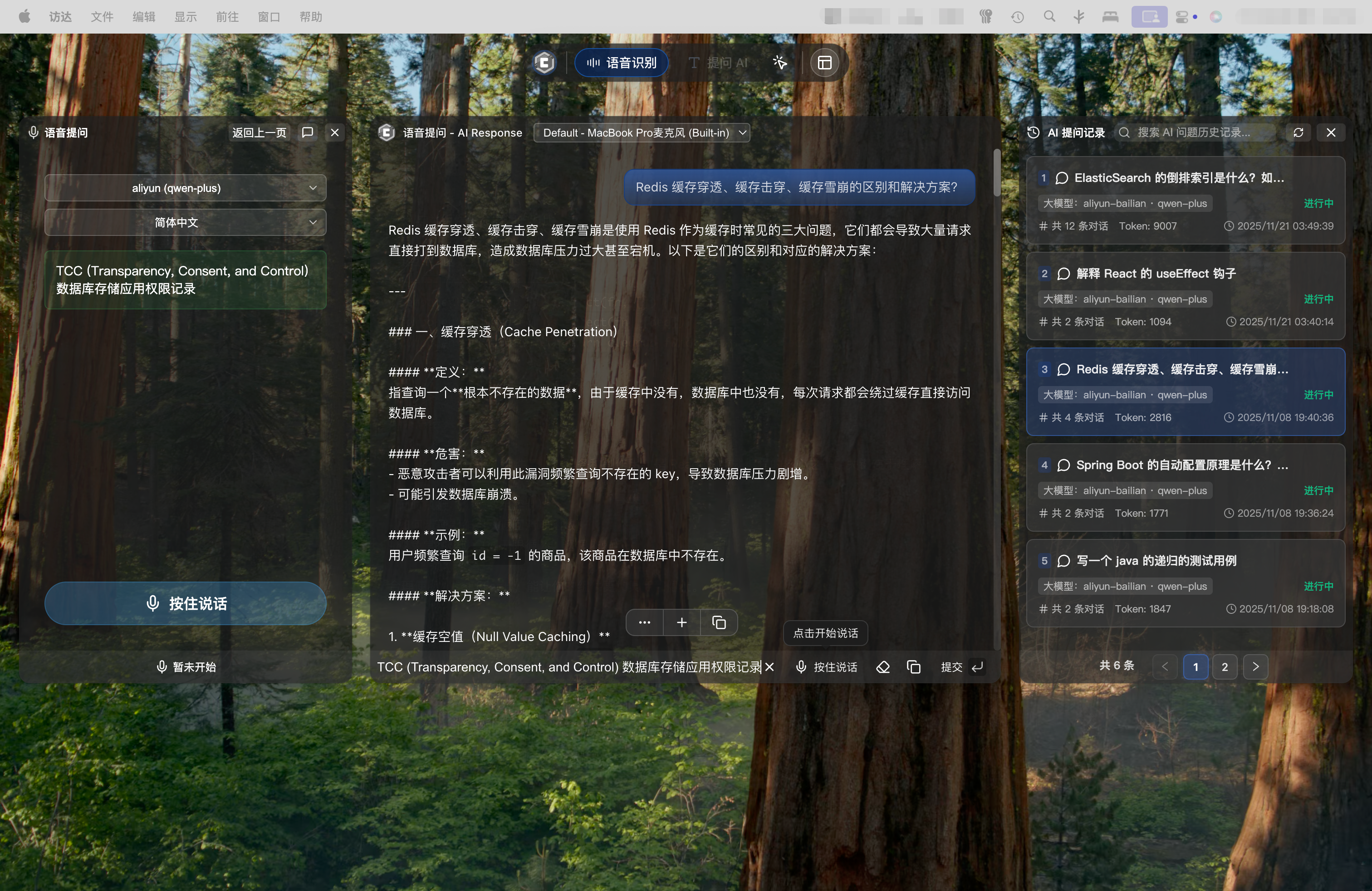
Task: Open the more options ellipsis icon
Action: coord(645,622)
